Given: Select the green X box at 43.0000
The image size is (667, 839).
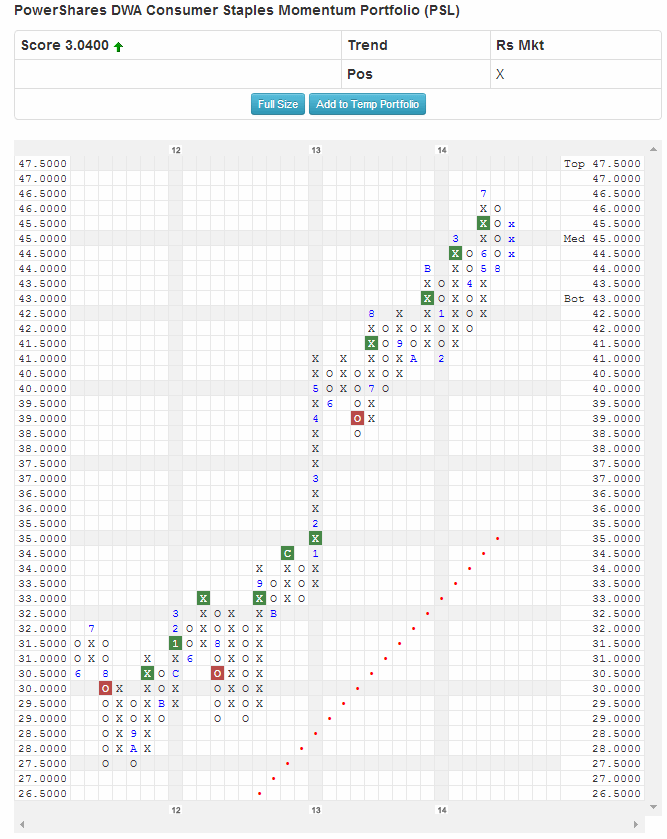Looking at the screenshot, I should point(427,298).
